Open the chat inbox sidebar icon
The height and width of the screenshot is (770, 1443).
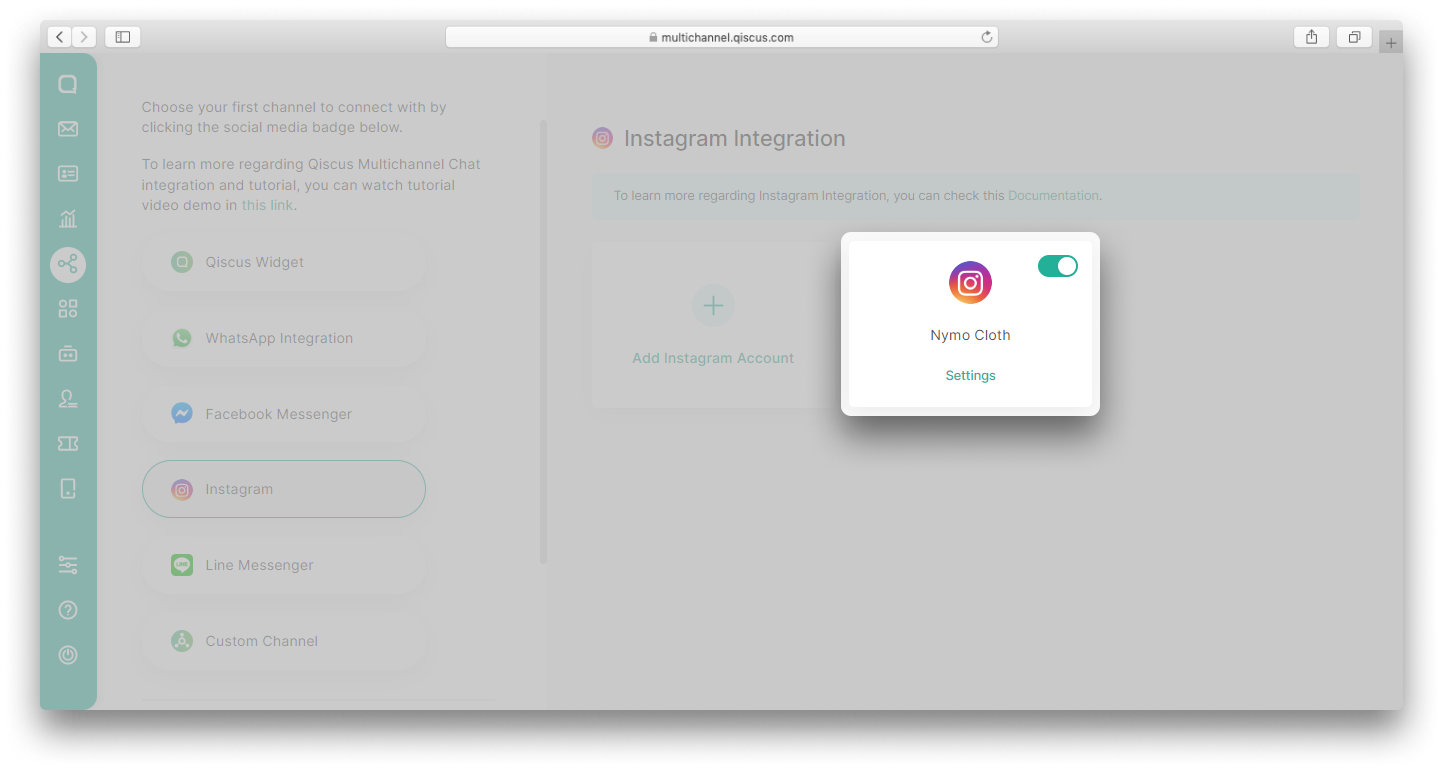(x=68, y=84)
